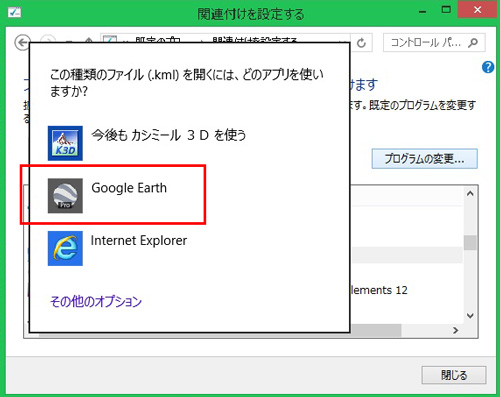Select the Google Earth Pro icon
The image size is (500, 397).
tap(65, 196)
